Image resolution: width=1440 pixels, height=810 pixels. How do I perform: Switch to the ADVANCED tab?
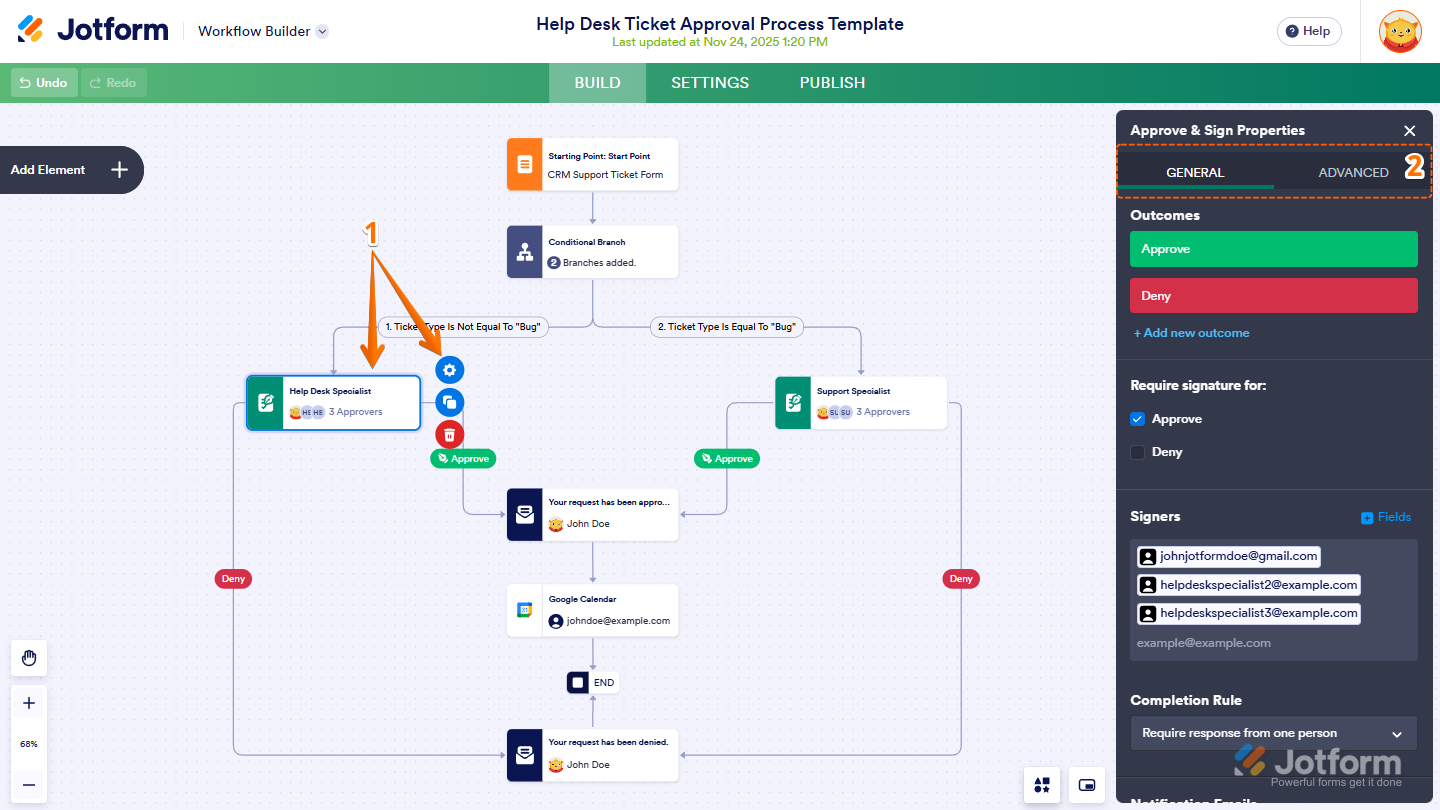[x=1353, y=172]
